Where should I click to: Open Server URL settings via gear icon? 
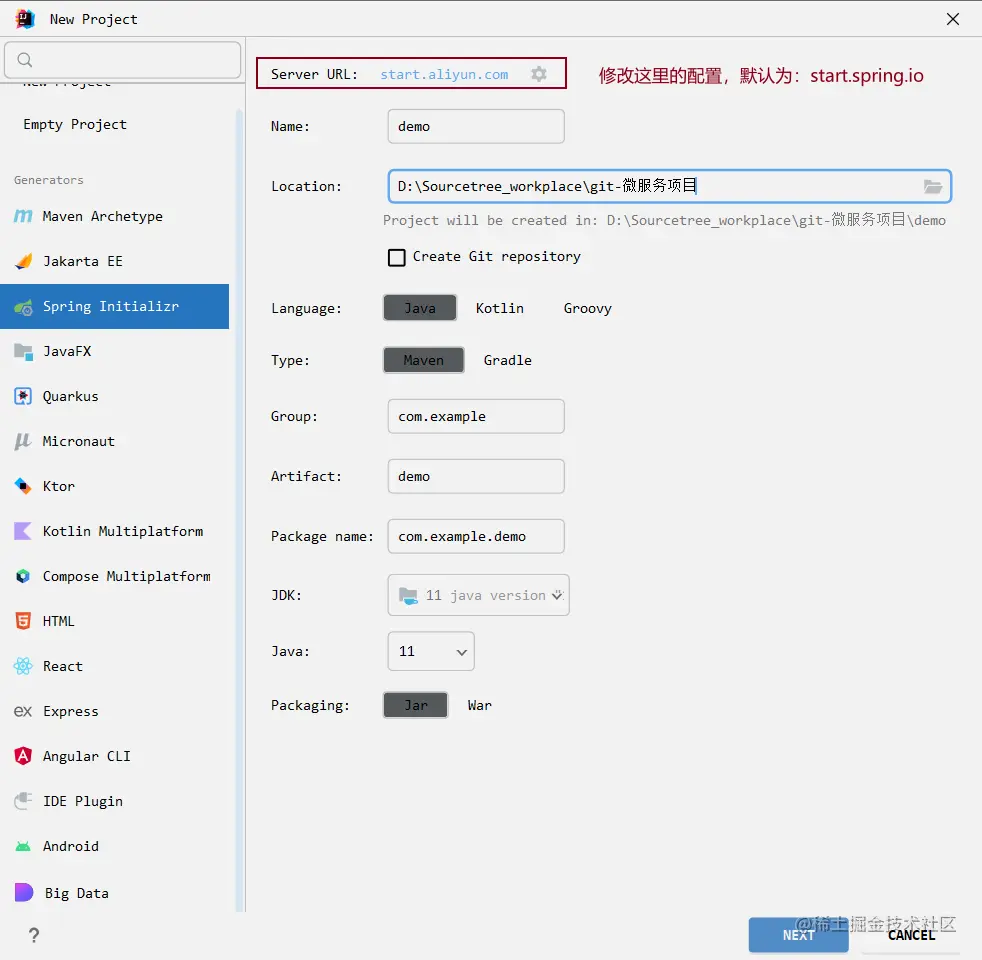click(x=539, y=73)
